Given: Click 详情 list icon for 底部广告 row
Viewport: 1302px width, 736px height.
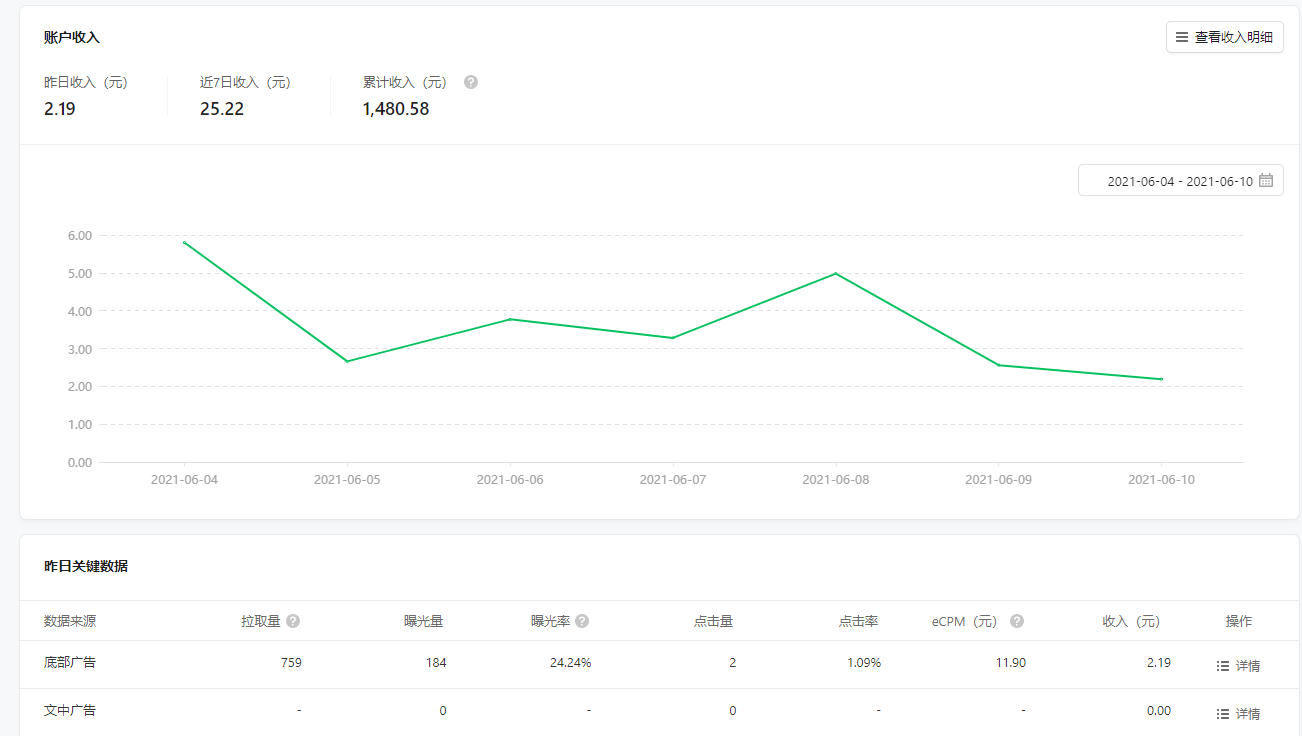Looking at the screenshot, I should [x=1222, y=666].
